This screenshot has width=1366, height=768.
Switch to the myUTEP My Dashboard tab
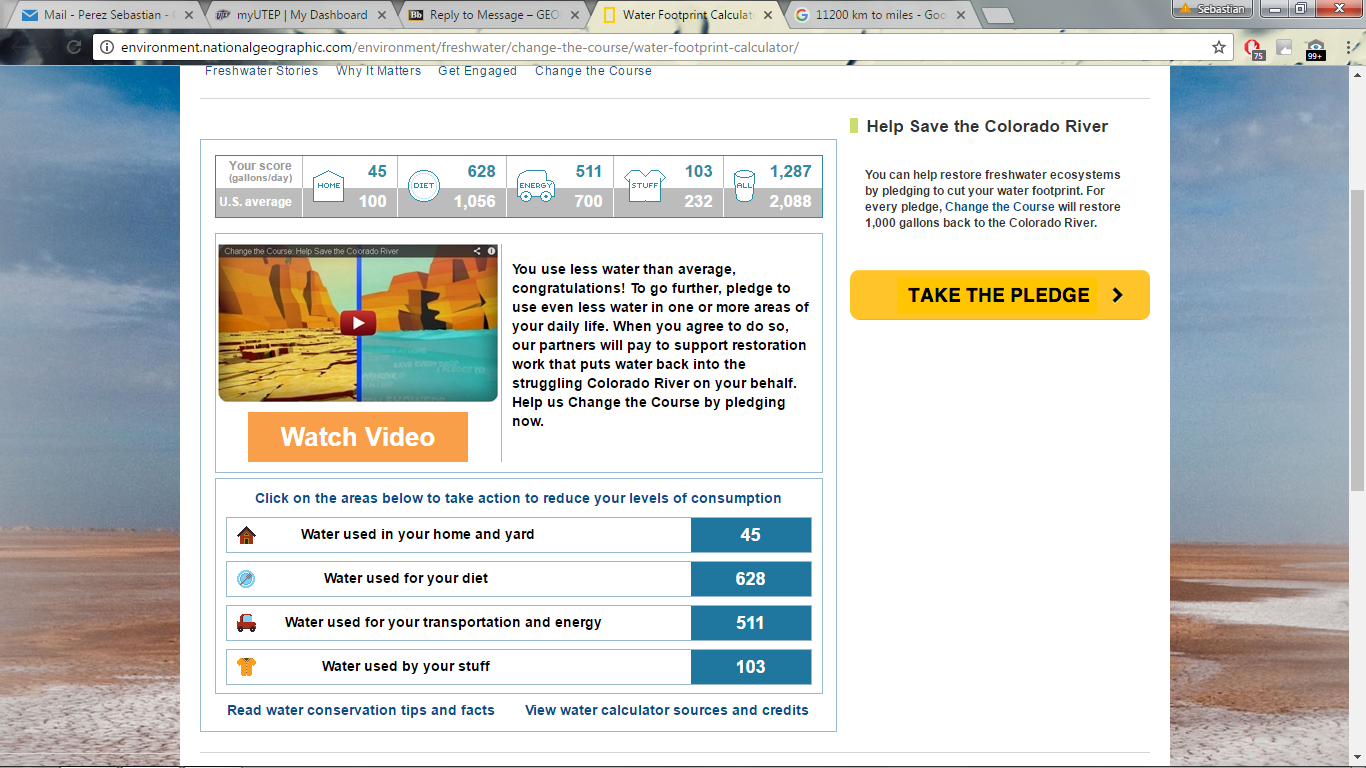click(298, 15)
